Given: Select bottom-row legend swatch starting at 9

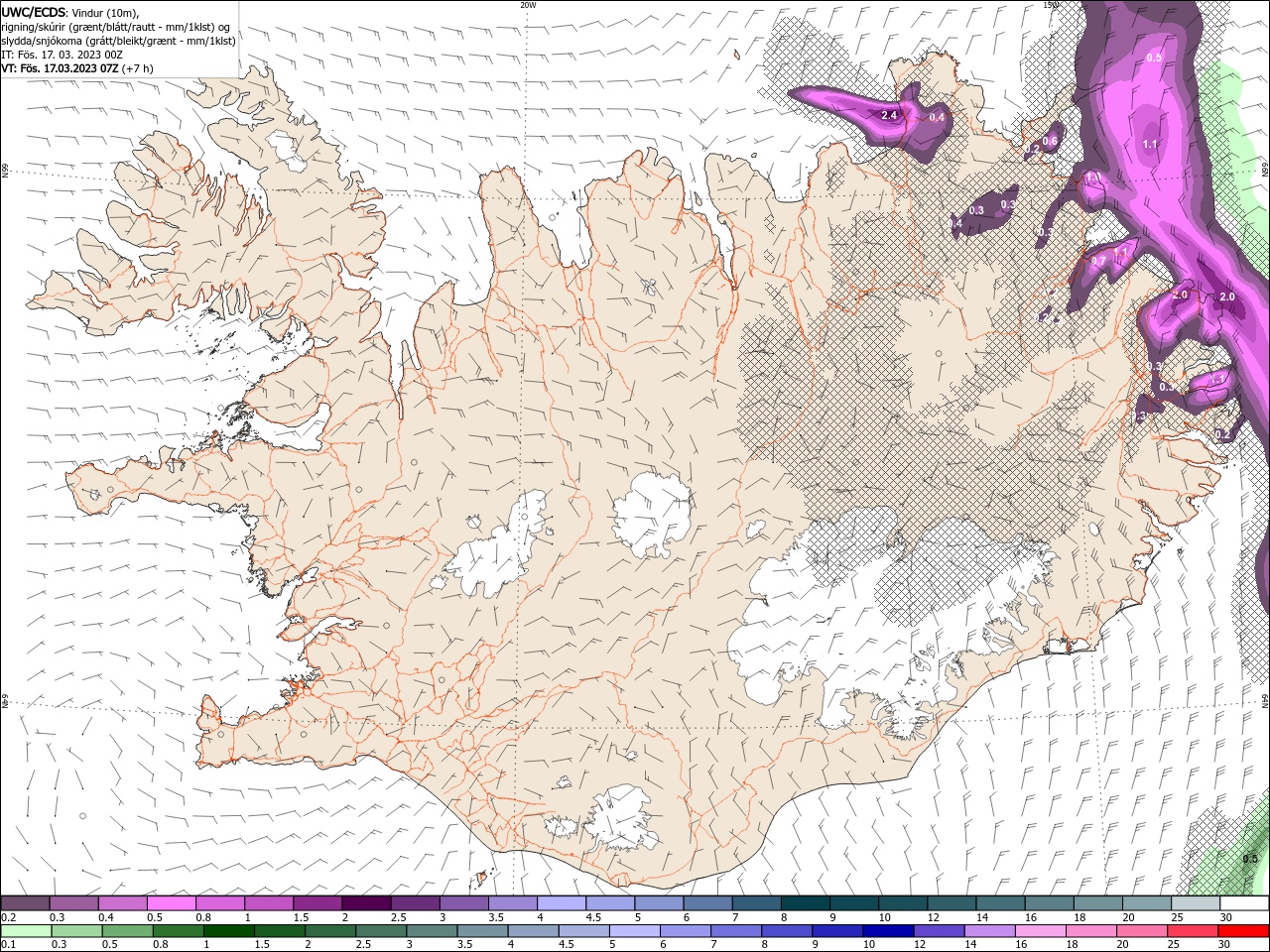Looking at the screenshot, I should (x=837, y=931).
